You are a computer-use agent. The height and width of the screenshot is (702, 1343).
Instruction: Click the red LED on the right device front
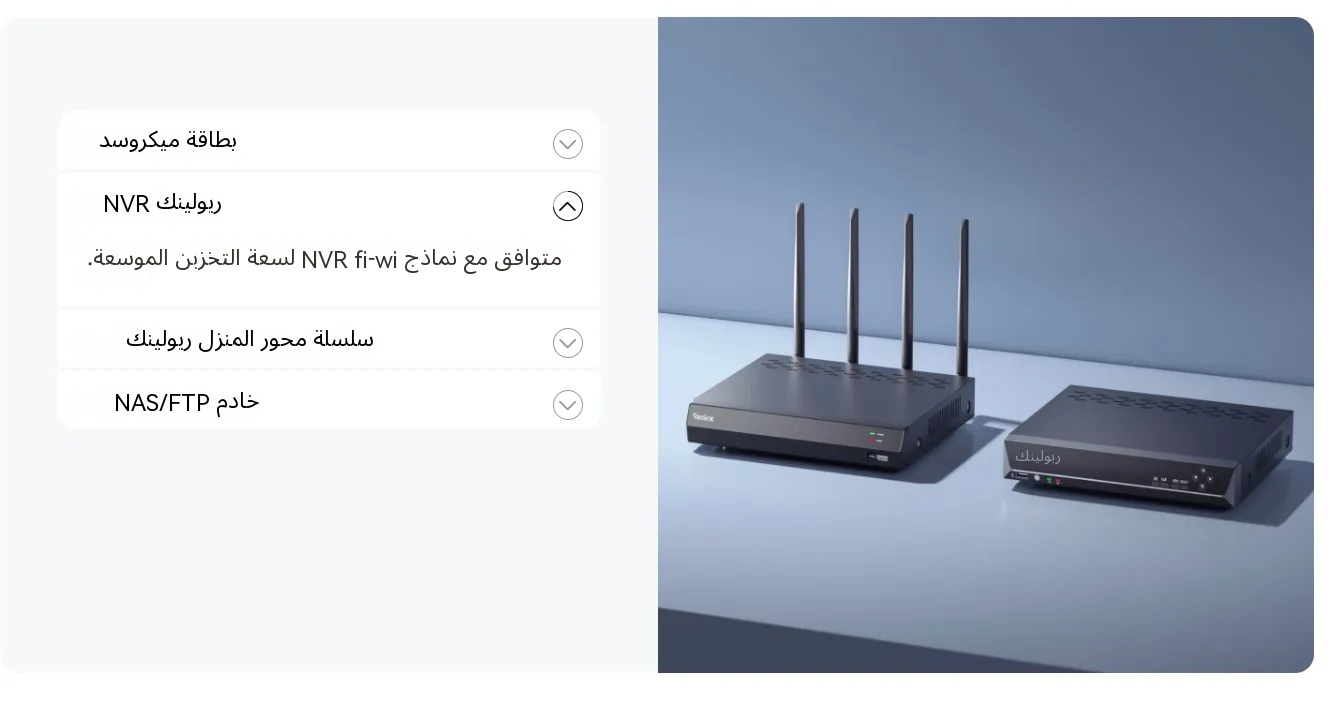point(1058,481)
